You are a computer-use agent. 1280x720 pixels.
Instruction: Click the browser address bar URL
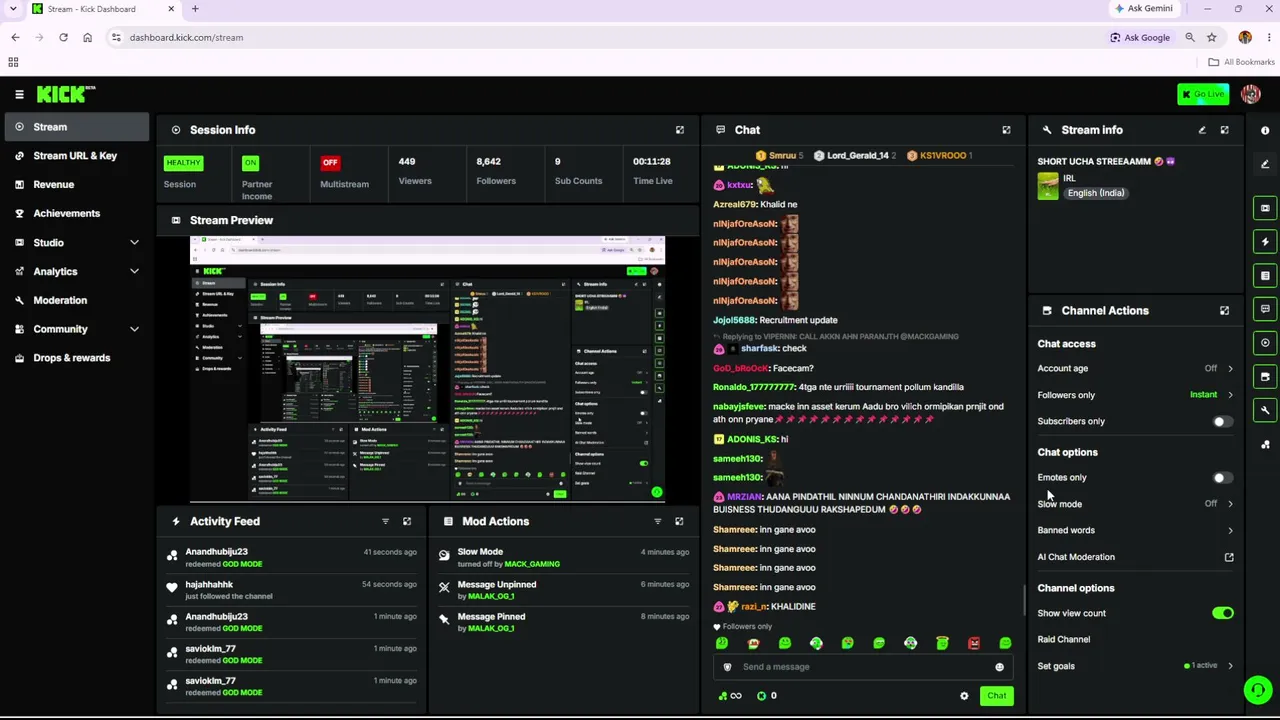coord(186,38)
